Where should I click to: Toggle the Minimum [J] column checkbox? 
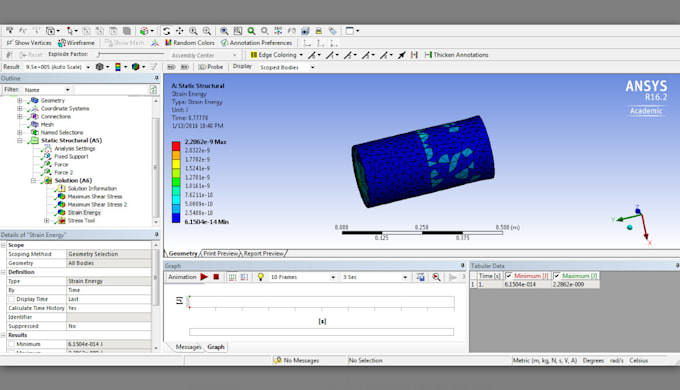pyautogui.click(x=508, y=276)
